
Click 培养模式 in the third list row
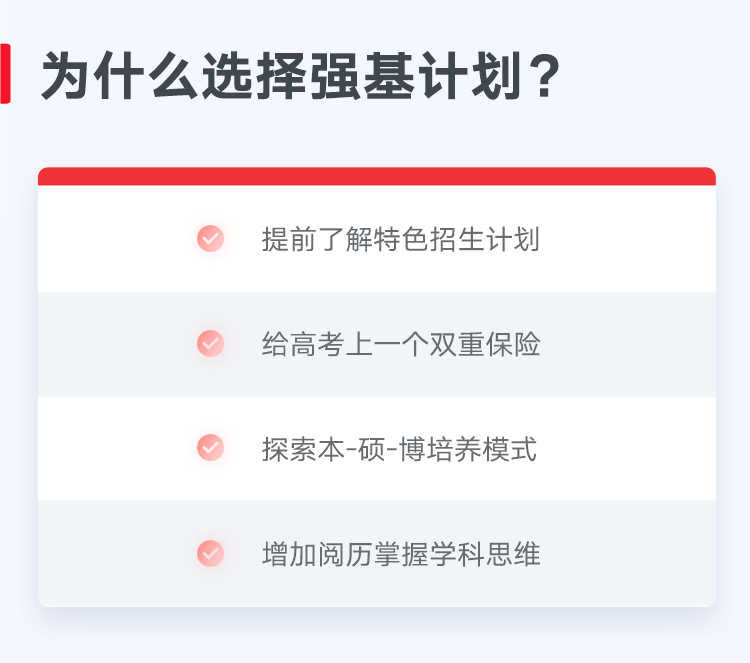point(482,449)
